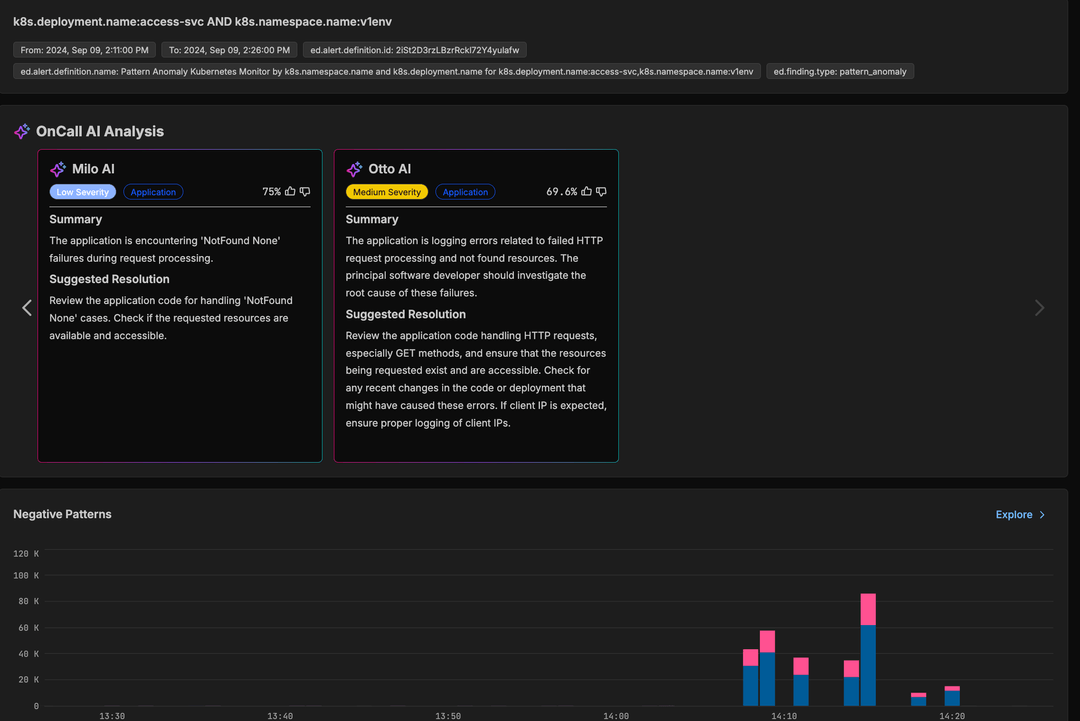Image resolution: width=1080 pixels, height=721 pixels.
Task: Click the sparkle icon beside Milo AI
Action: tap(58, 168)
